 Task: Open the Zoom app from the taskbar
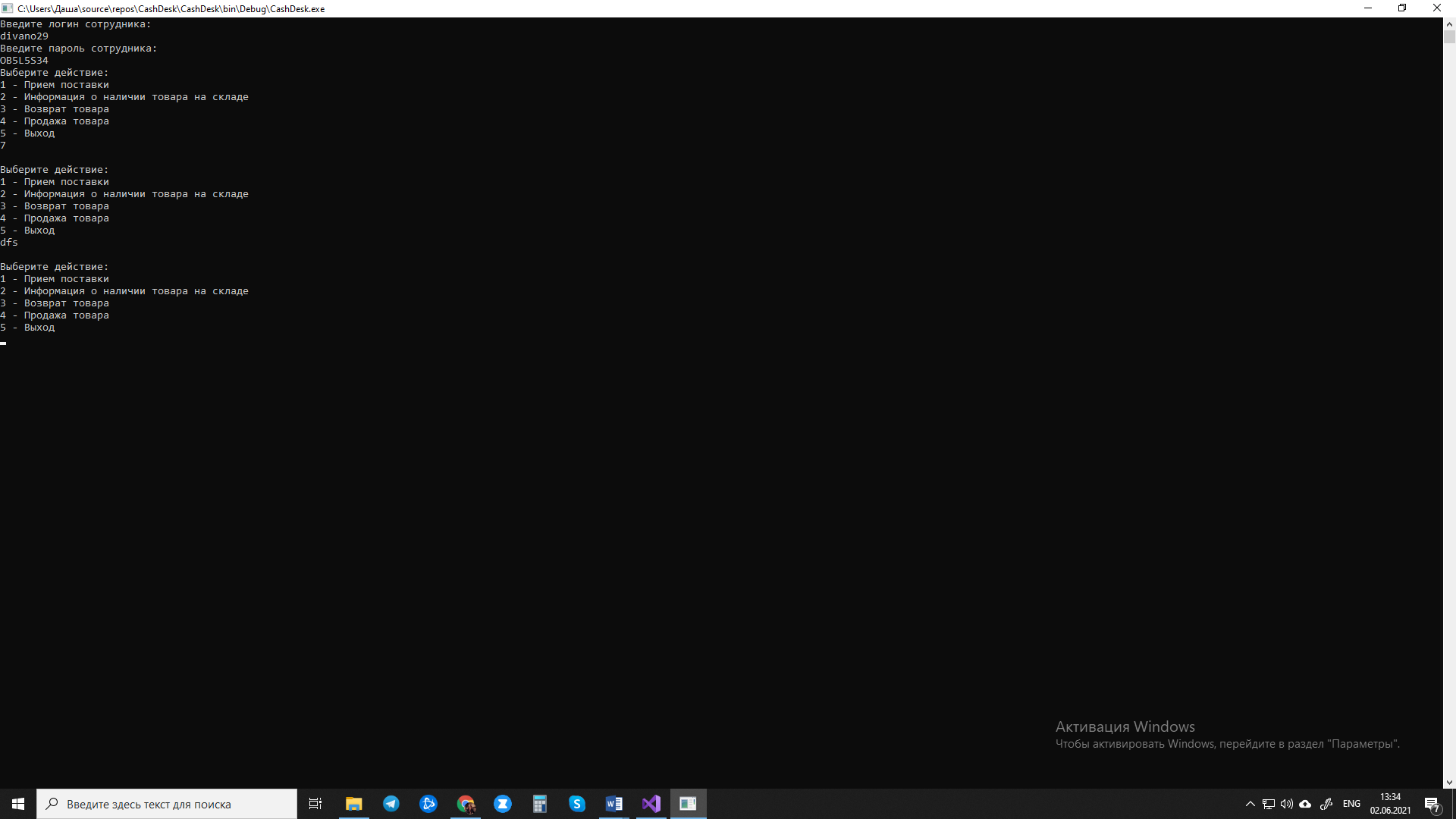click(503, 804)
